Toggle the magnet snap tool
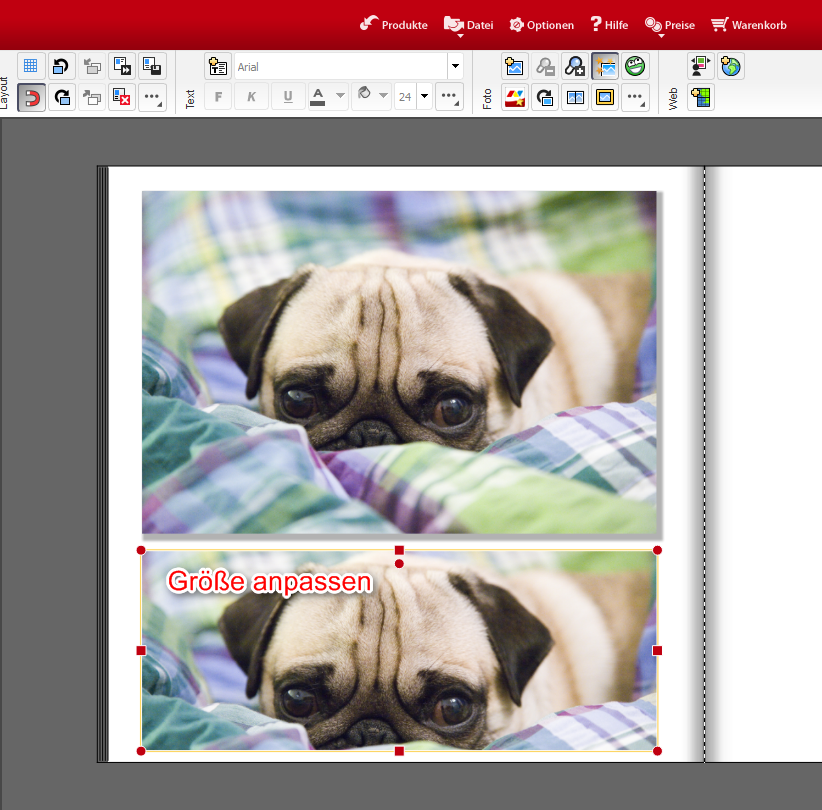This screenshot has height=810, width=822. pos(31,97)
